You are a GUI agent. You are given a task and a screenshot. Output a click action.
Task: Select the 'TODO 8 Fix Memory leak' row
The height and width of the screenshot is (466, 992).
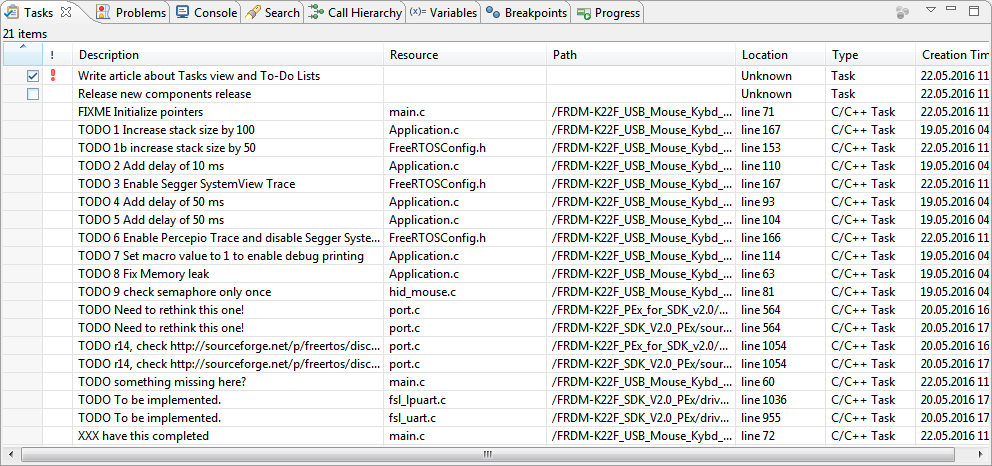coord(143,274)
